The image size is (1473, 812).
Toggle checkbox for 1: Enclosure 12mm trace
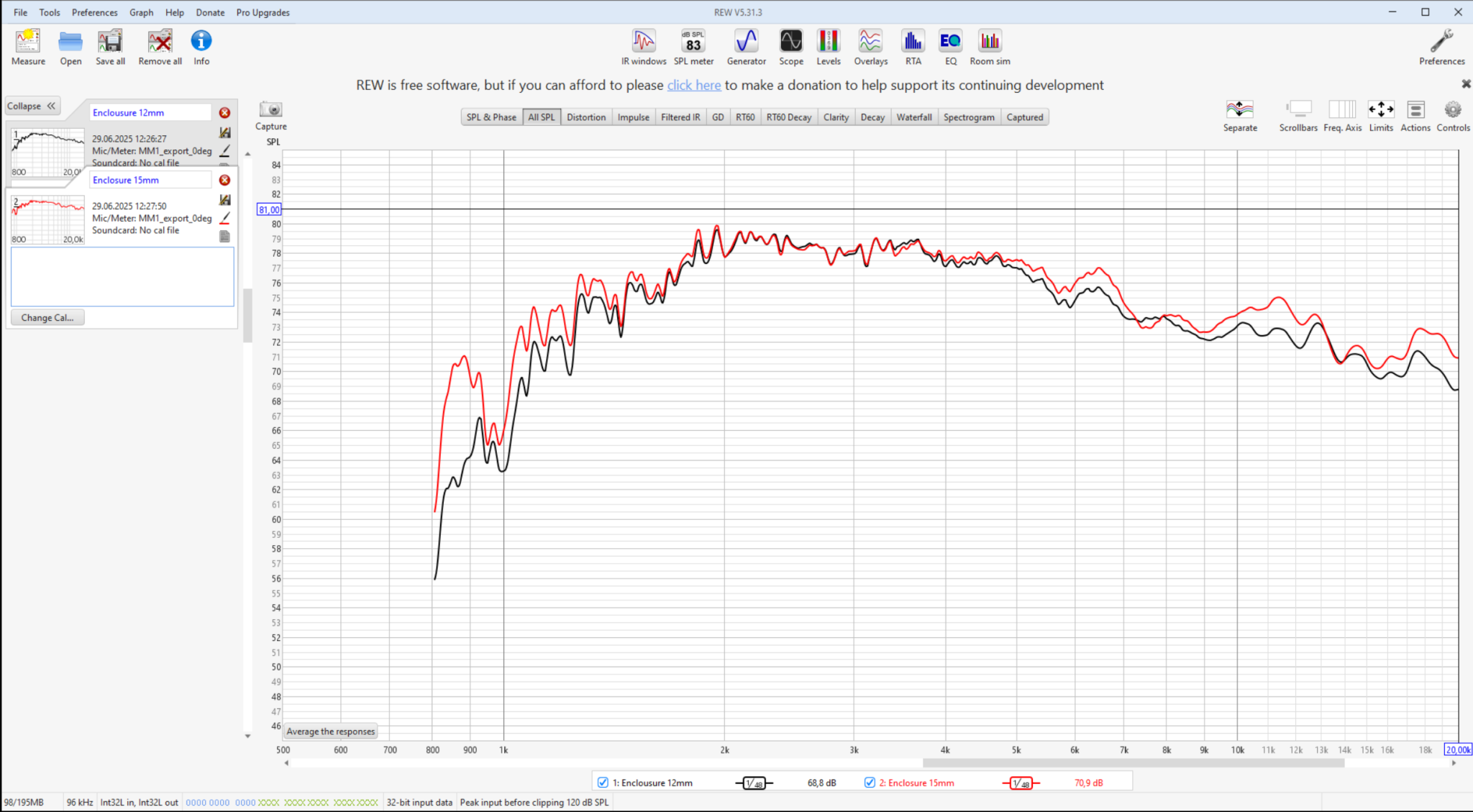603,783
